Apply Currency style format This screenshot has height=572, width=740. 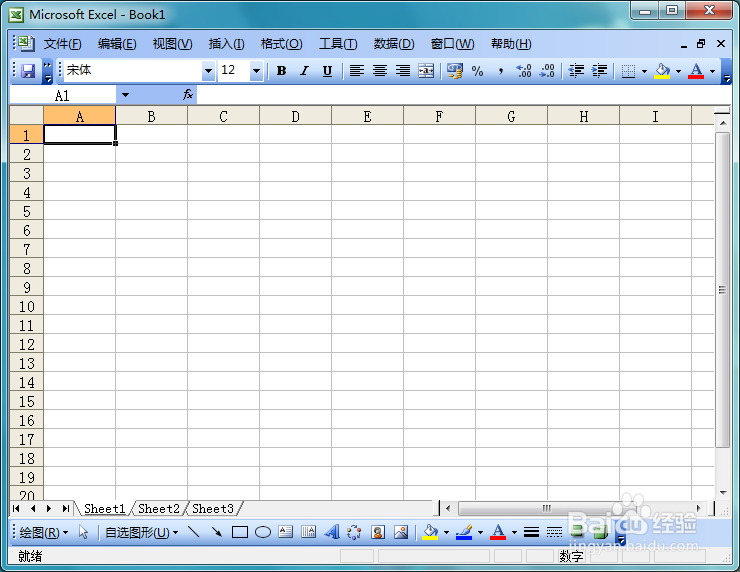pos(454,71)
